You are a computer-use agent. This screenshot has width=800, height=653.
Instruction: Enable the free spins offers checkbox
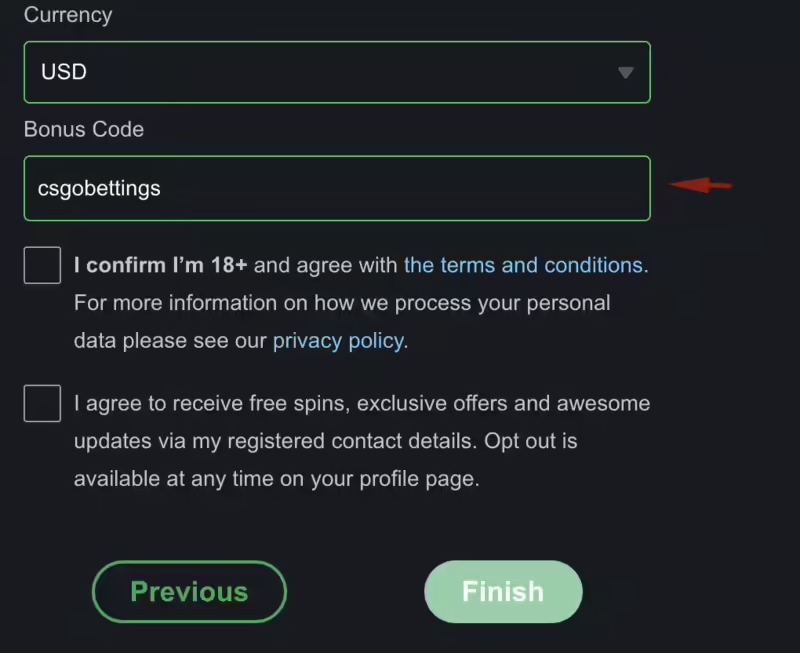point(42,404)
